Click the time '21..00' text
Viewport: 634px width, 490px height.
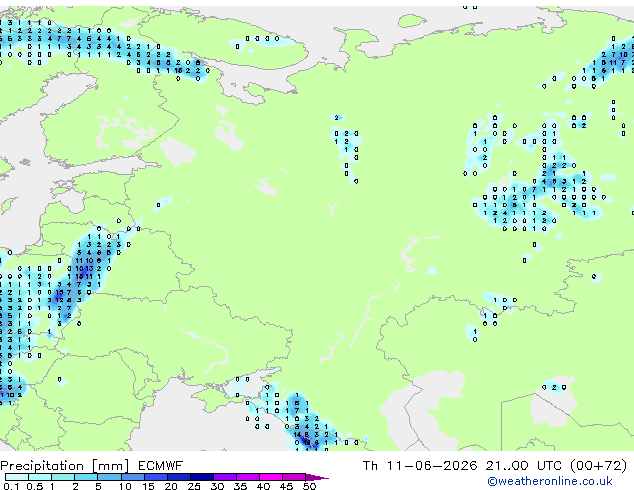(507, 466)
